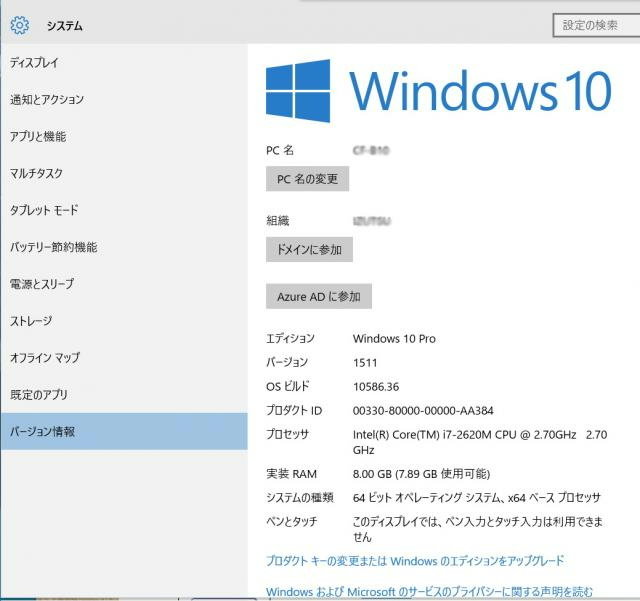The image size is (640, 601).
Task: Select オフライン マップ in the sidebar
Action: pos(45,358)
